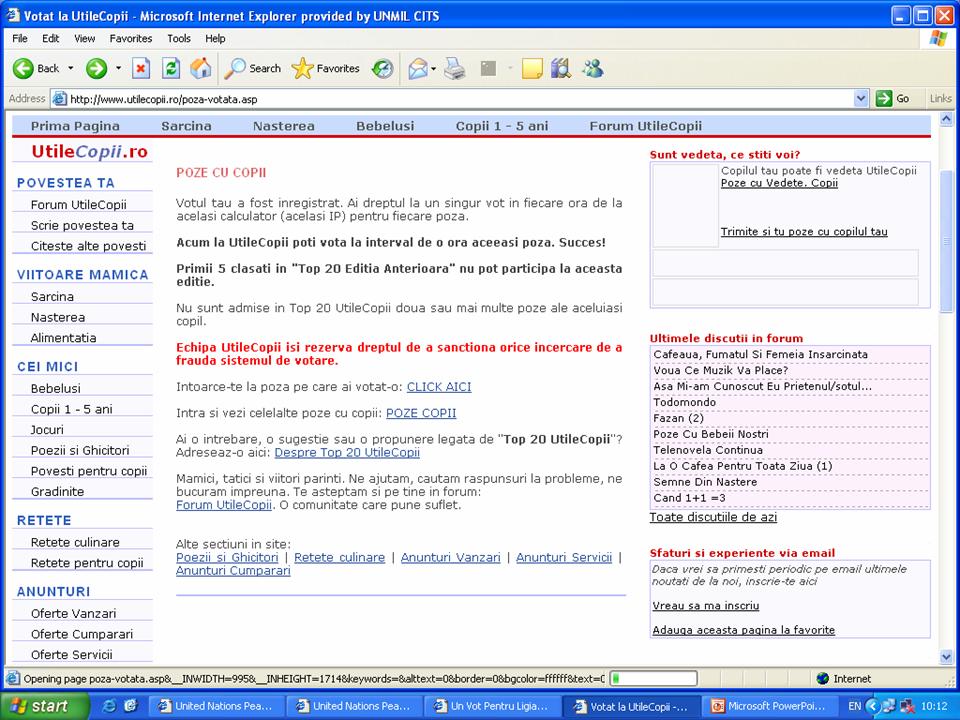The width and height of the screenshot is (960, 720).
Task: Open the POZE COPII link
Action: [421, 413]
